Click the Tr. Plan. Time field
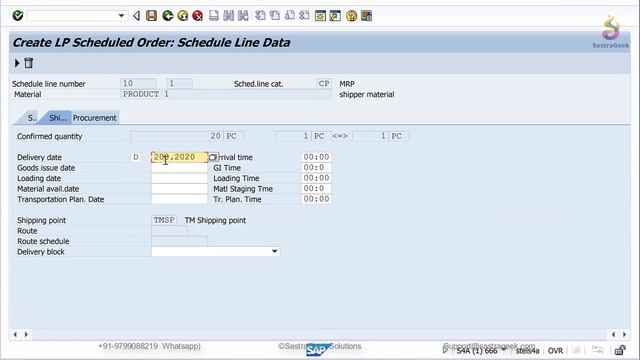Viewport: 640px width, 360px height. [316, 199]
